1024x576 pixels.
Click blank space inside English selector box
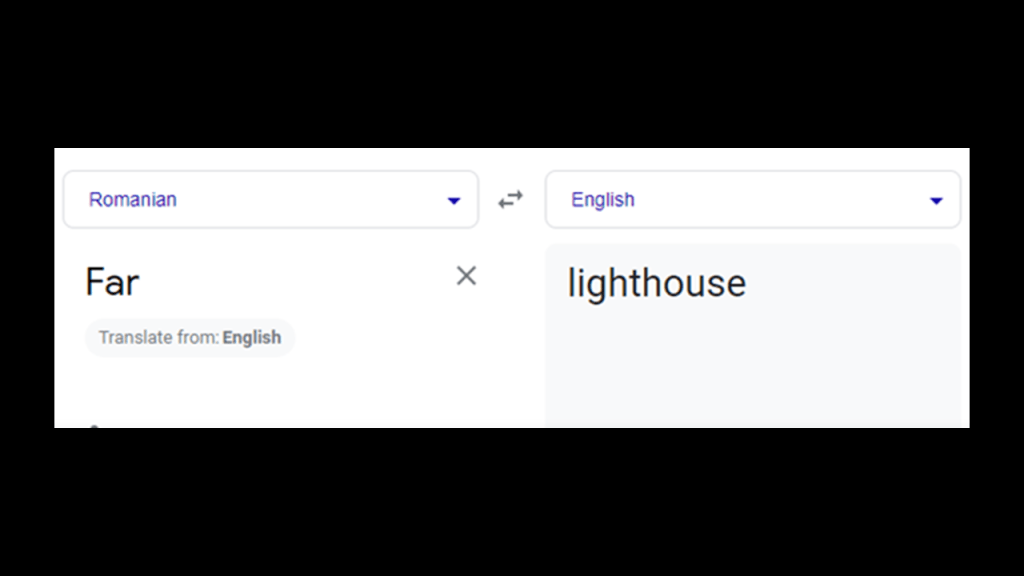tap(780, 200)
